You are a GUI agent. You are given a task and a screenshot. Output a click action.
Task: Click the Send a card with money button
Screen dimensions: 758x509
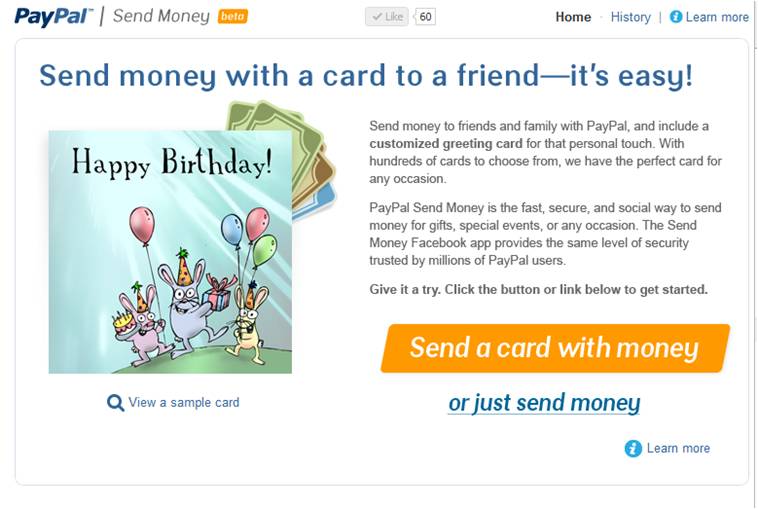pyautogui.click(x=555, y=348)
